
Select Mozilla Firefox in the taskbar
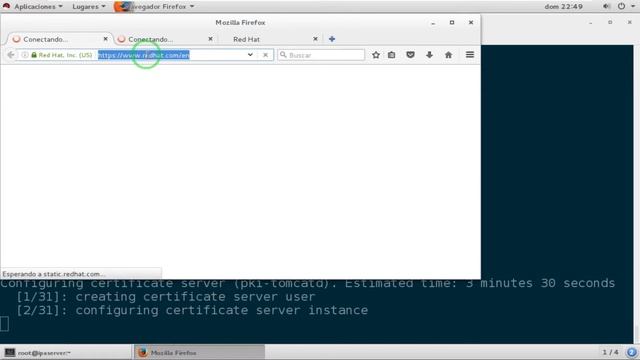(200, 353)
